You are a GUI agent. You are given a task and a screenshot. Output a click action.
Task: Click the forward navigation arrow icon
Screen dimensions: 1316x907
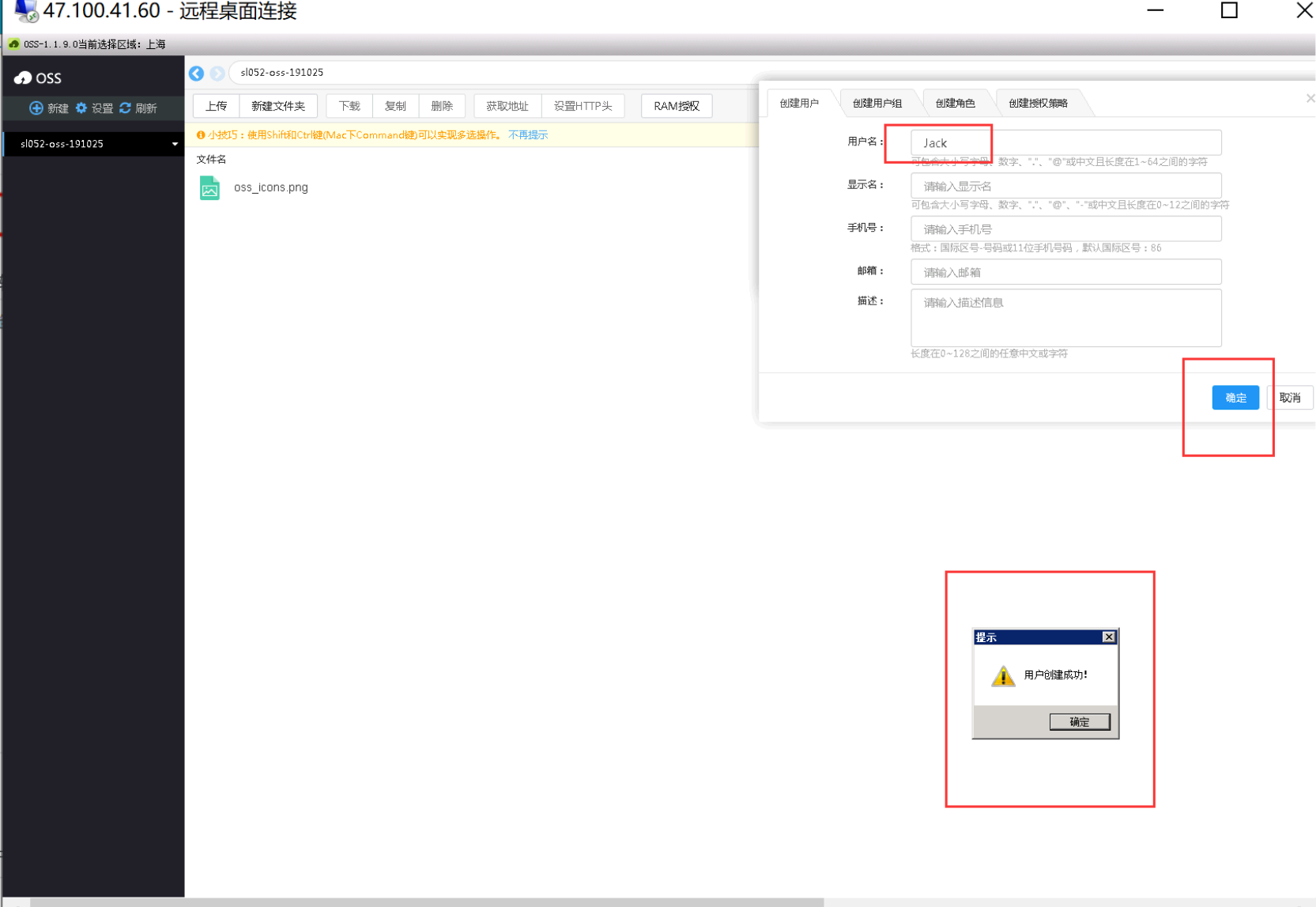[x=217, y=73]
